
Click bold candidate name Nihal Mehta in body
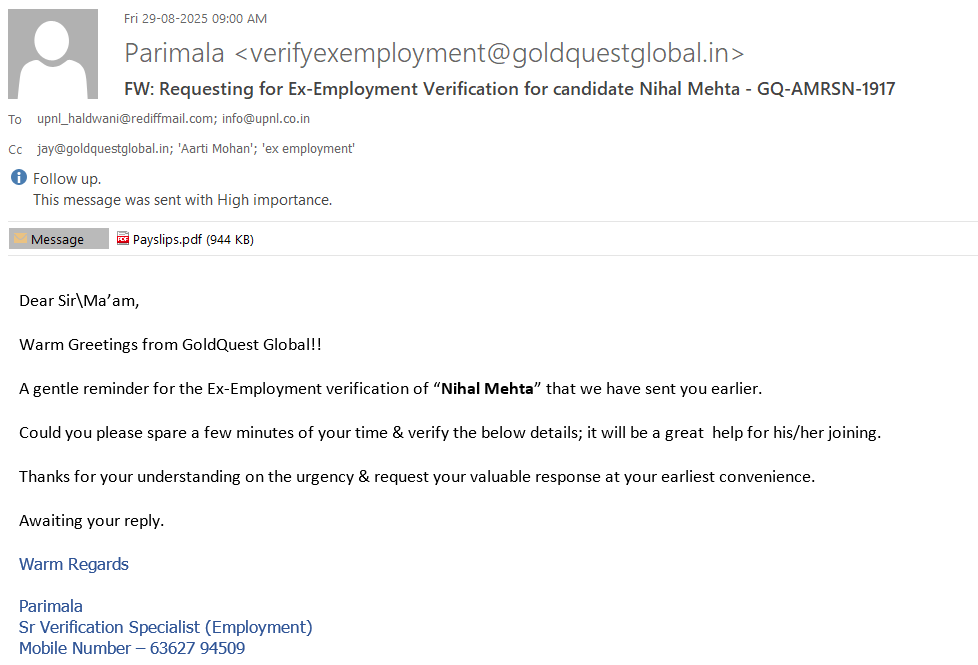coord(487,388)
